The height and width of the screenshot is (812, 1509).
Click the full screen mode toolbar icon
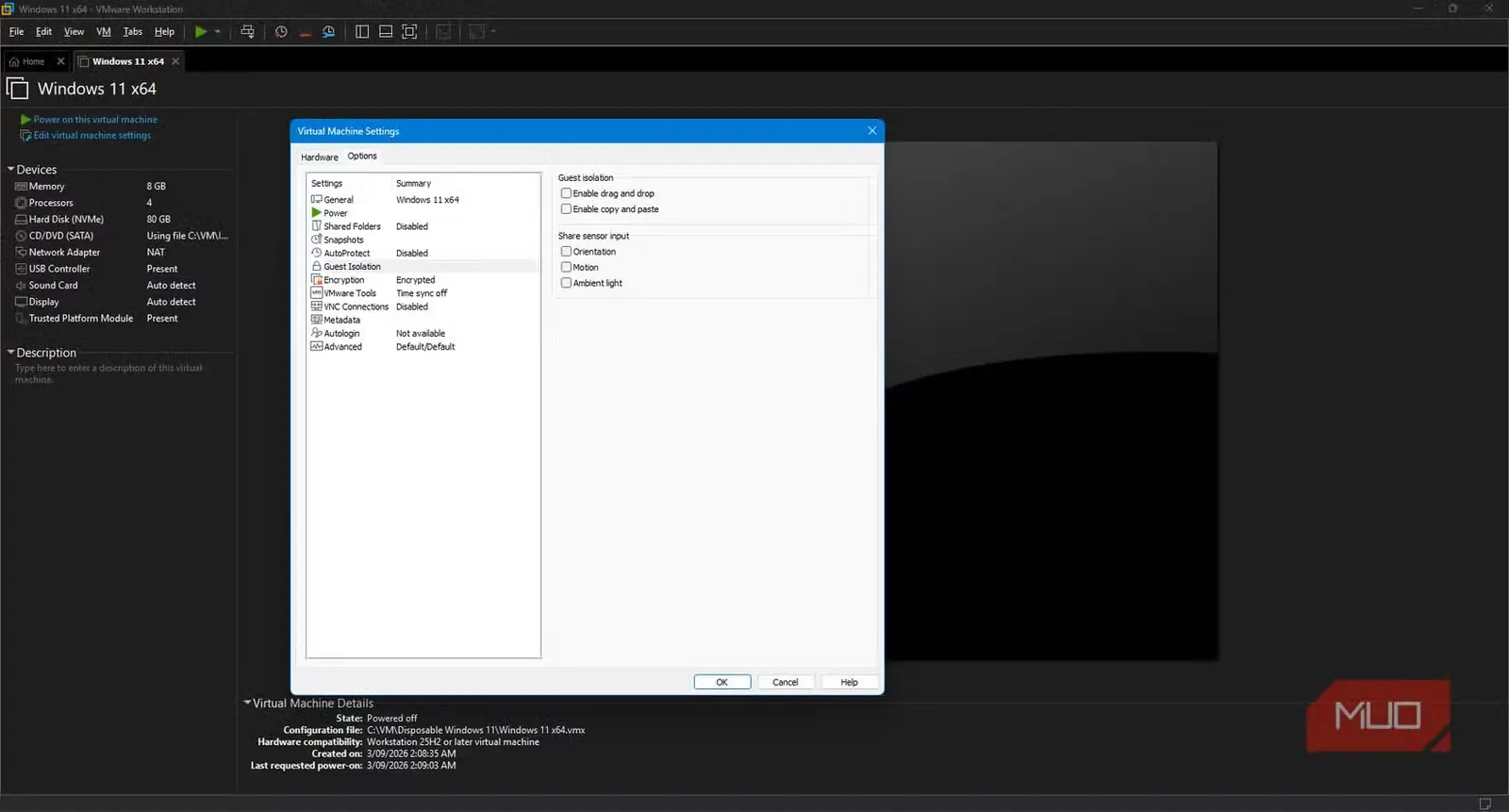pos(409,31)
